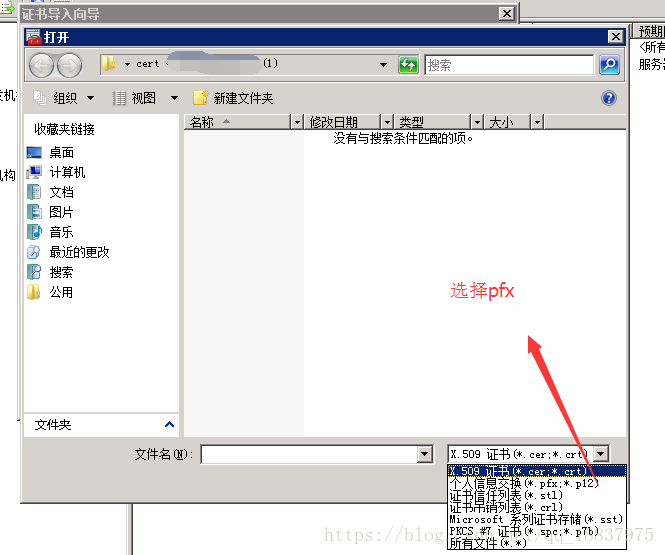665x555 pixels.
Task: Click into the 文件名 text input field
Action: pyautogui.click(x=308, y=454)
